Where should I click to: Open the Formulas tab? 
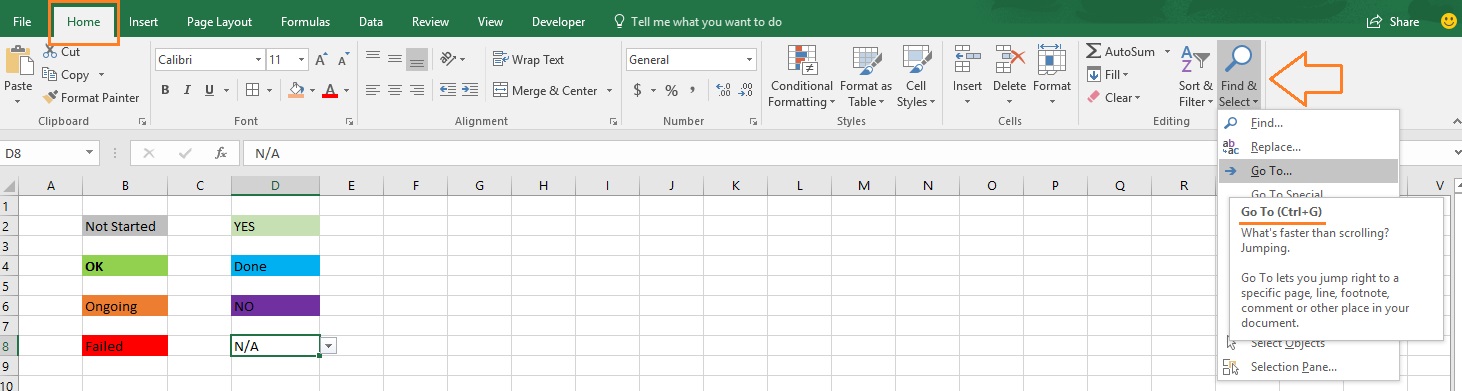[x=305, y=21]
